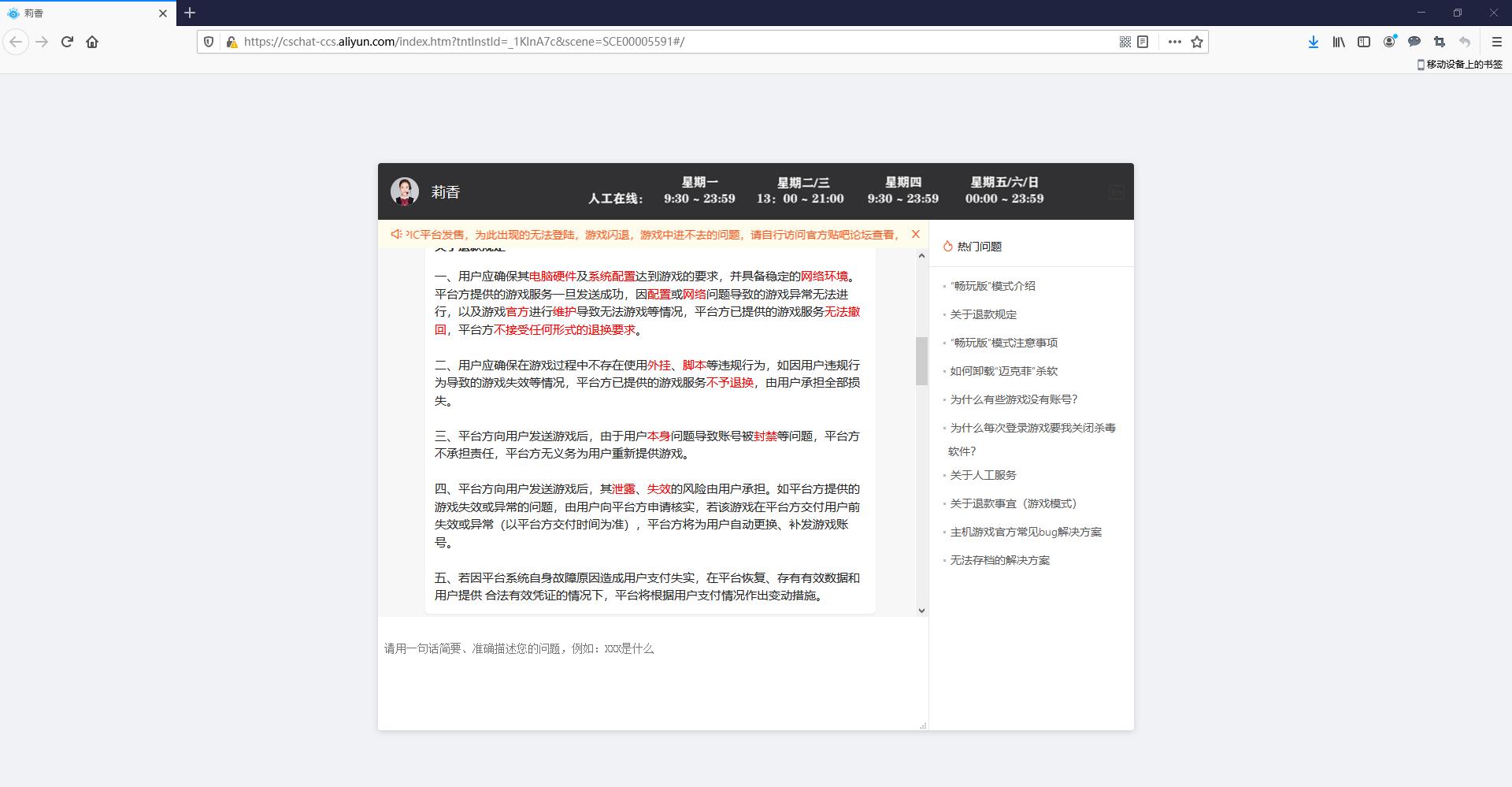Open the page actions three-dot menu
Image resolution: width=1512 pixels, height=787 pixels.
point(1174,42)
